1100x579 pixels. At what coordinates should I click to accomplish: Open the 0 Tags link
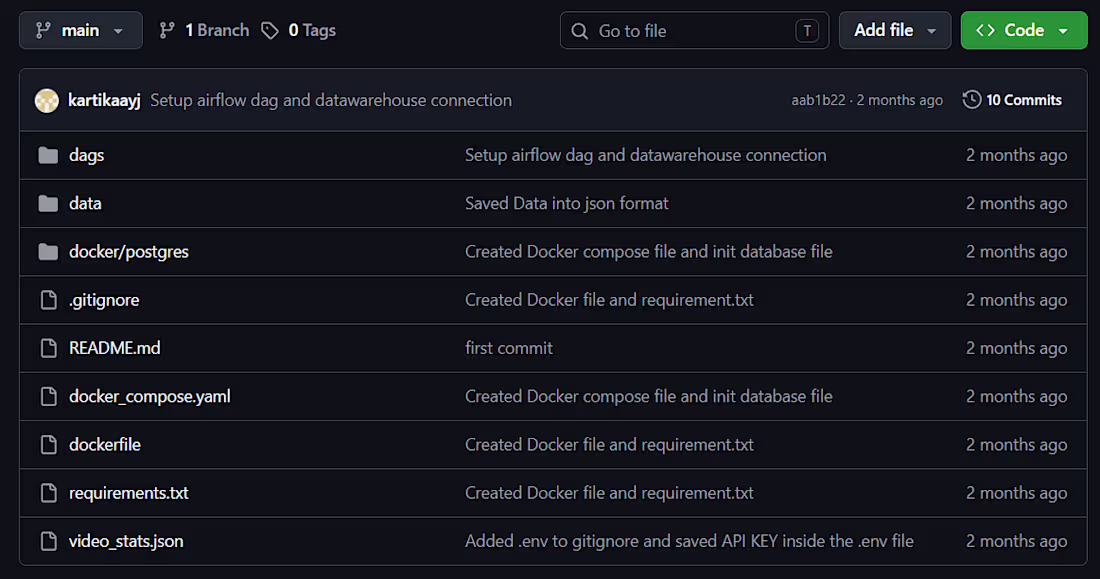(299, 30)
